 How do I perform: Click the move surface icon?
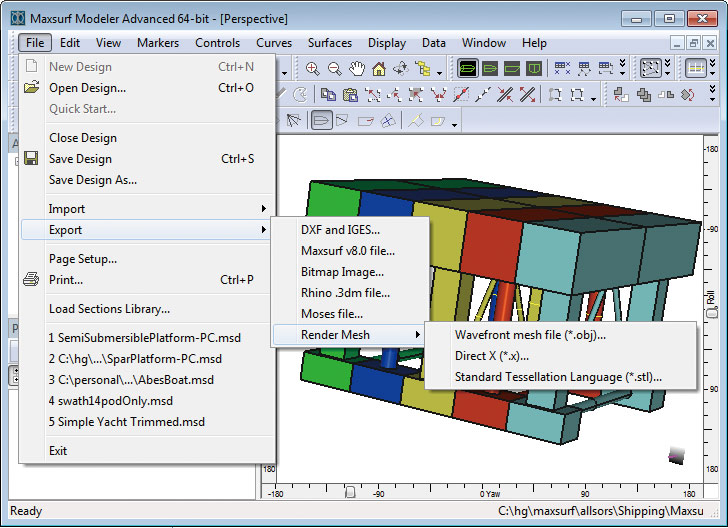point(621,95)
